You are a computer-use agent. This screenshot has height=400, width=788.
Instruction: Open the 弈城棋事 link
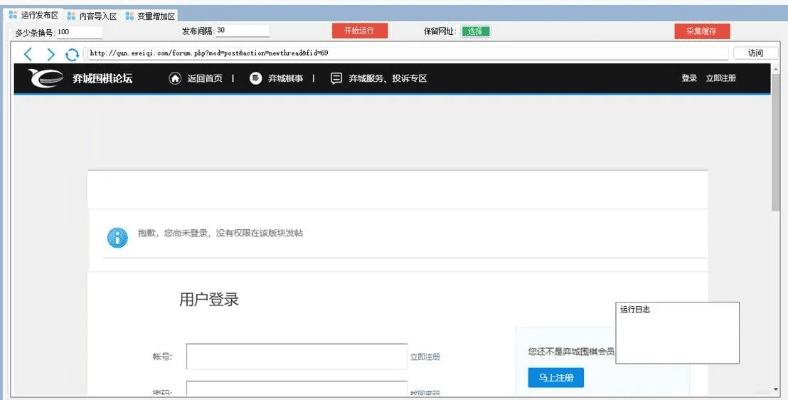pyautogui.click(x=285, y=78)
